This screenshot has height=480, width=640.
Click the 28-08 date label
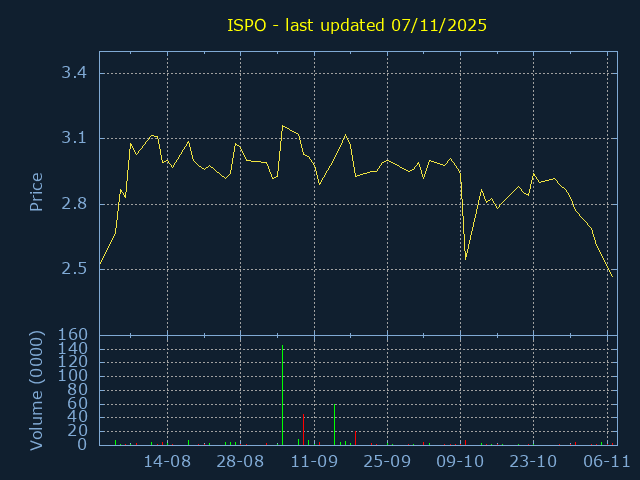point(241,461)
